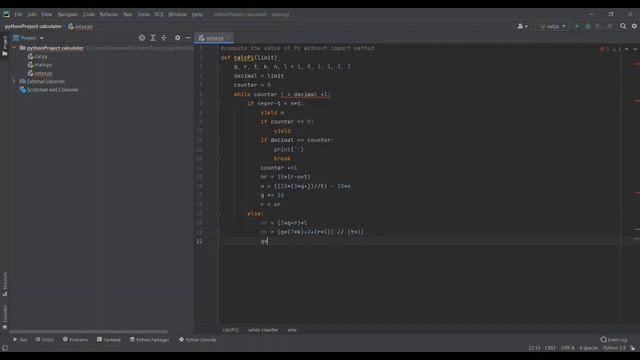Click the Stop icon in the toolbar
Viewport: 640px width, 360px height.
(x=610, y=26)
